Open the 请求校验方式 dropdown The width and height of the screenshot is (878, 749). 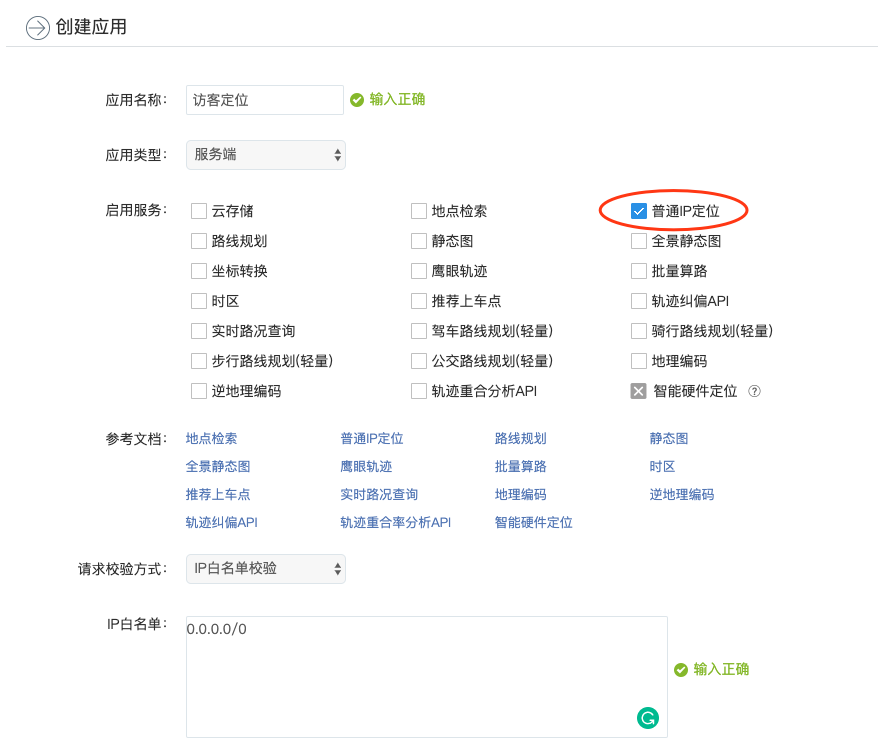click(x=265, y=568)
